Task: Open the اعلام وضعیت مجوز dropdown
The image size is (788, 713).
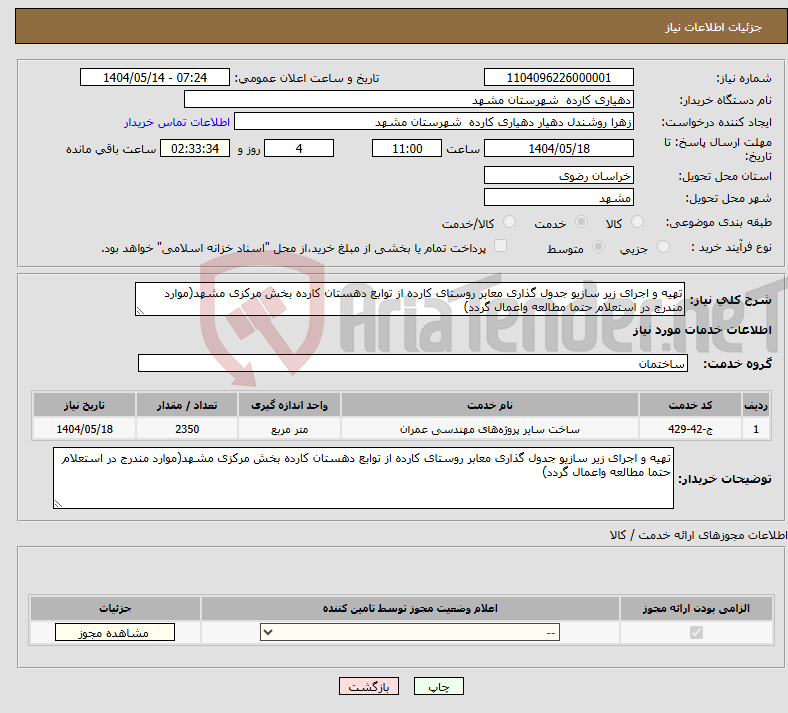Action: click(410, 632)
